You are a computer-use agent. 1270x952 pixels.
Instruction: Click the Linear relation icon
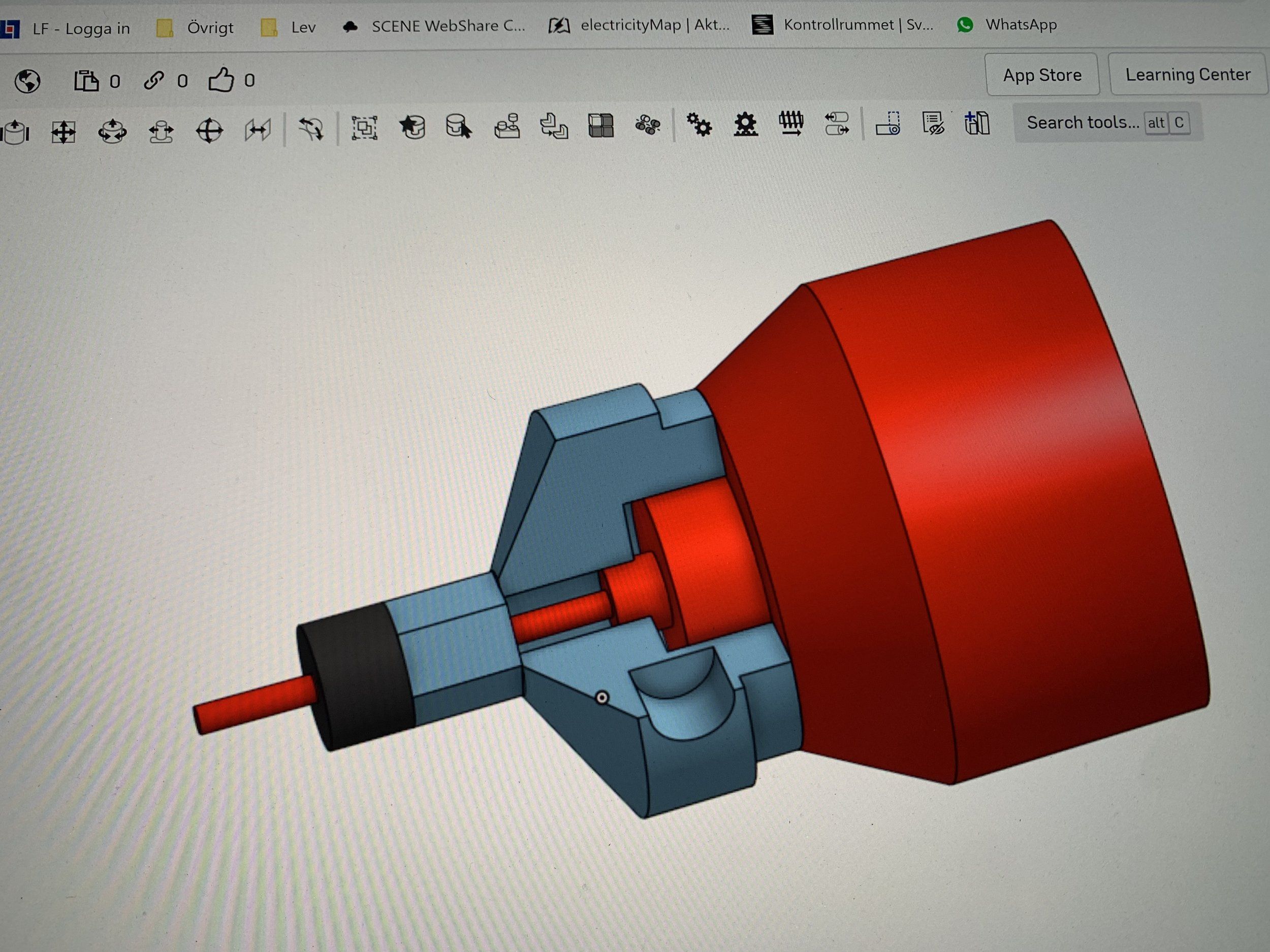837,123
